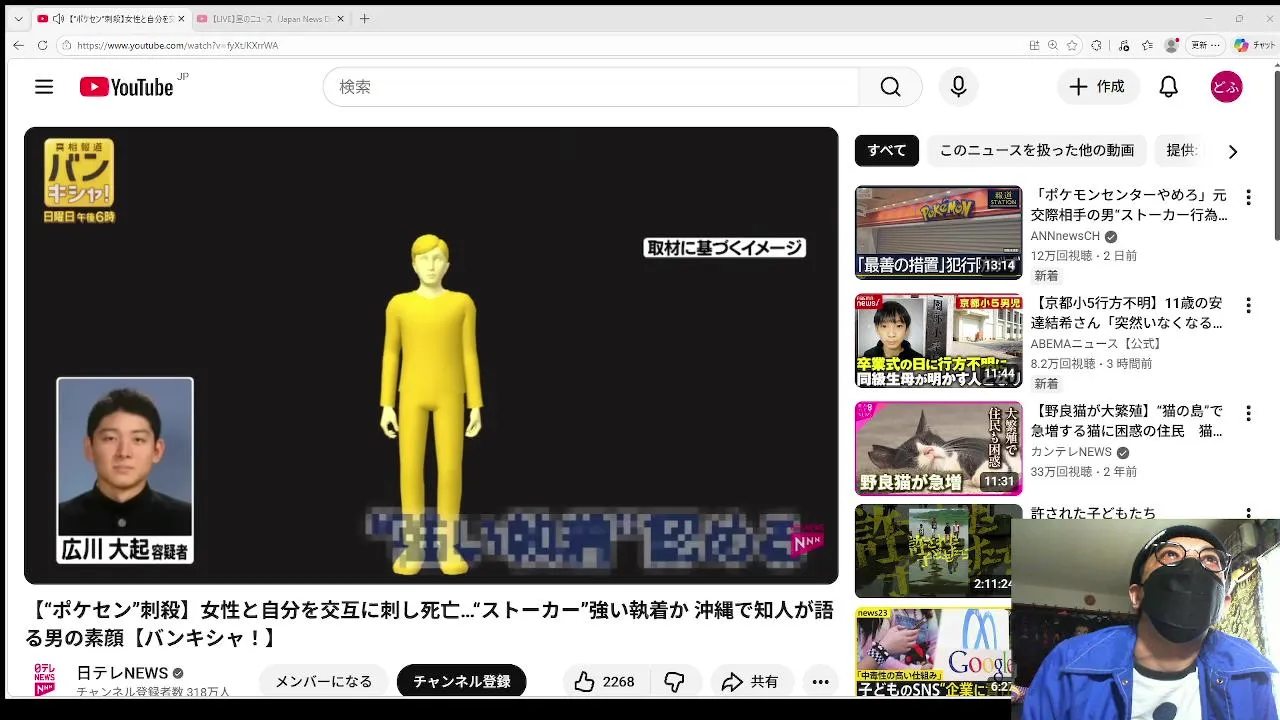Open the split screen icon in address bar
1280x720 pixels.
[x=1034, y=45]
